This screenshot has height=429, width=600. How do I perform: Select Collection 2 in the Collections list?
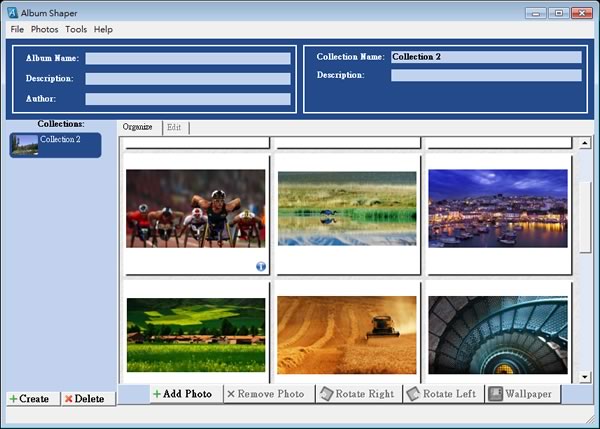coord(55,145)
